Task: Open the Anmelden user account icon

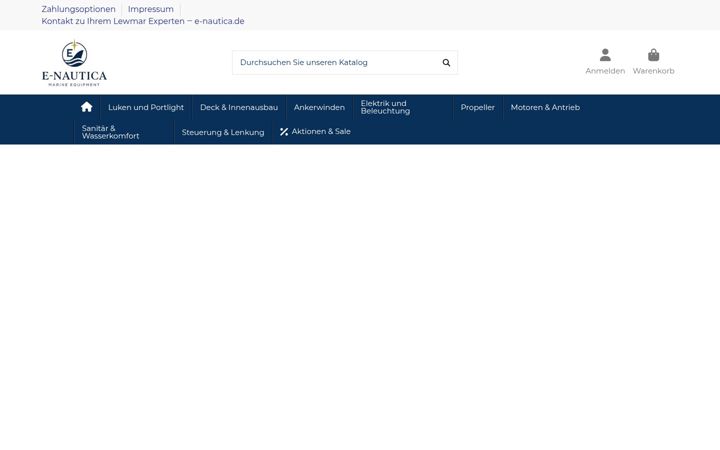Action: tap(605, 55)
